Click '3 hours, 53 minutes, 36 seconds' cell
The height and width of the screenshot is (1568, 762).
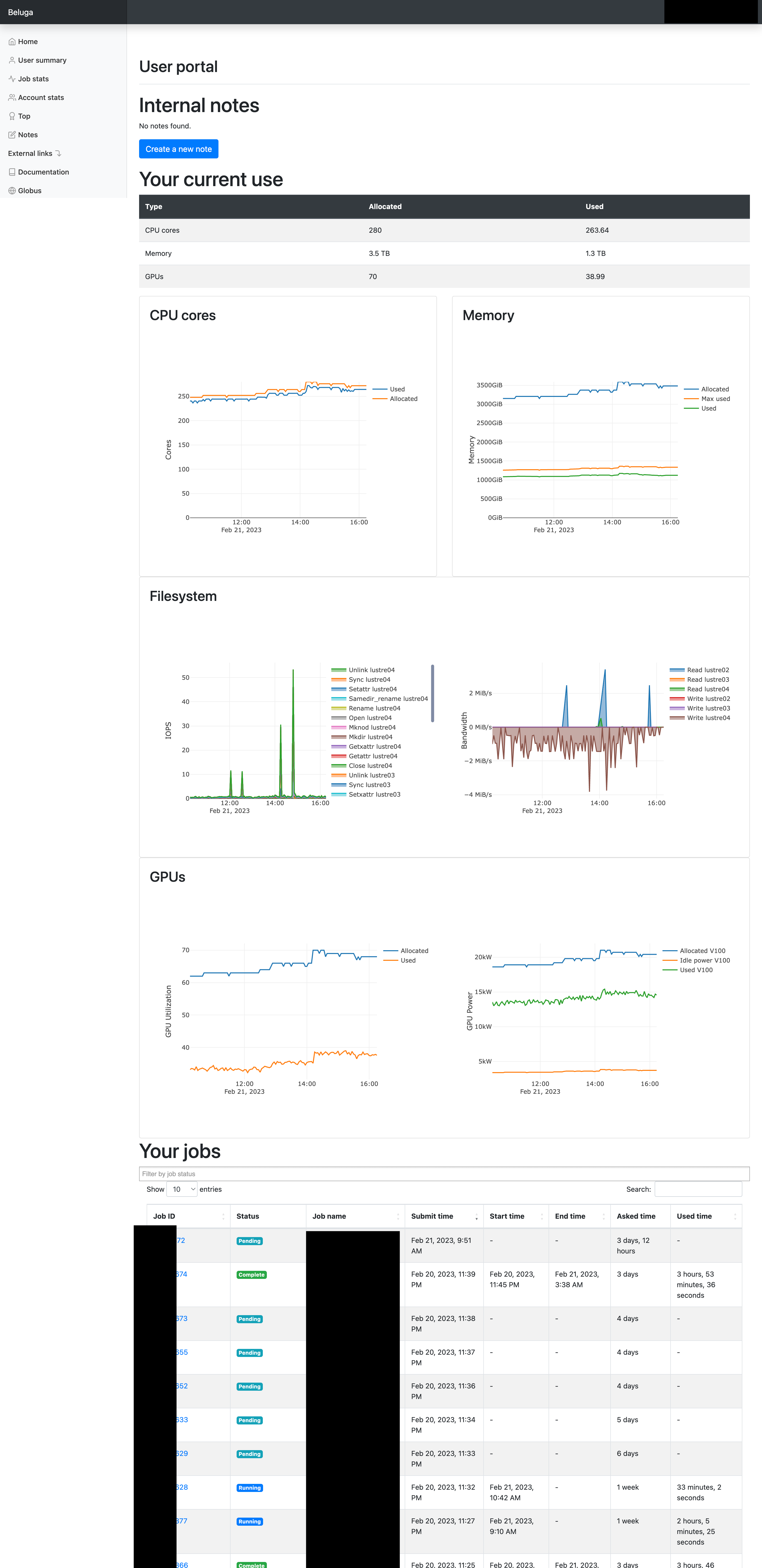pyautogui.click(x=706, y=1284)
